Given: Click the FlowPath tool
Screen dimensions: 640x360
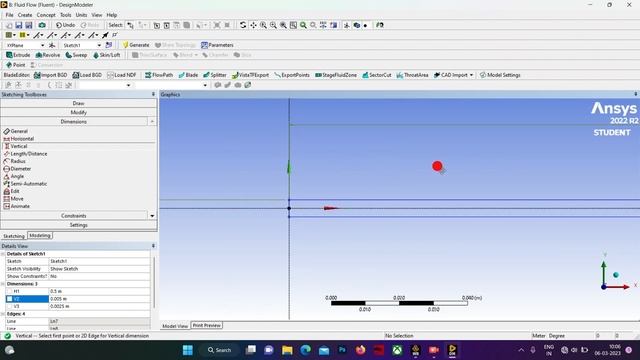Looking at the screenshot, I should coord(159,75).
